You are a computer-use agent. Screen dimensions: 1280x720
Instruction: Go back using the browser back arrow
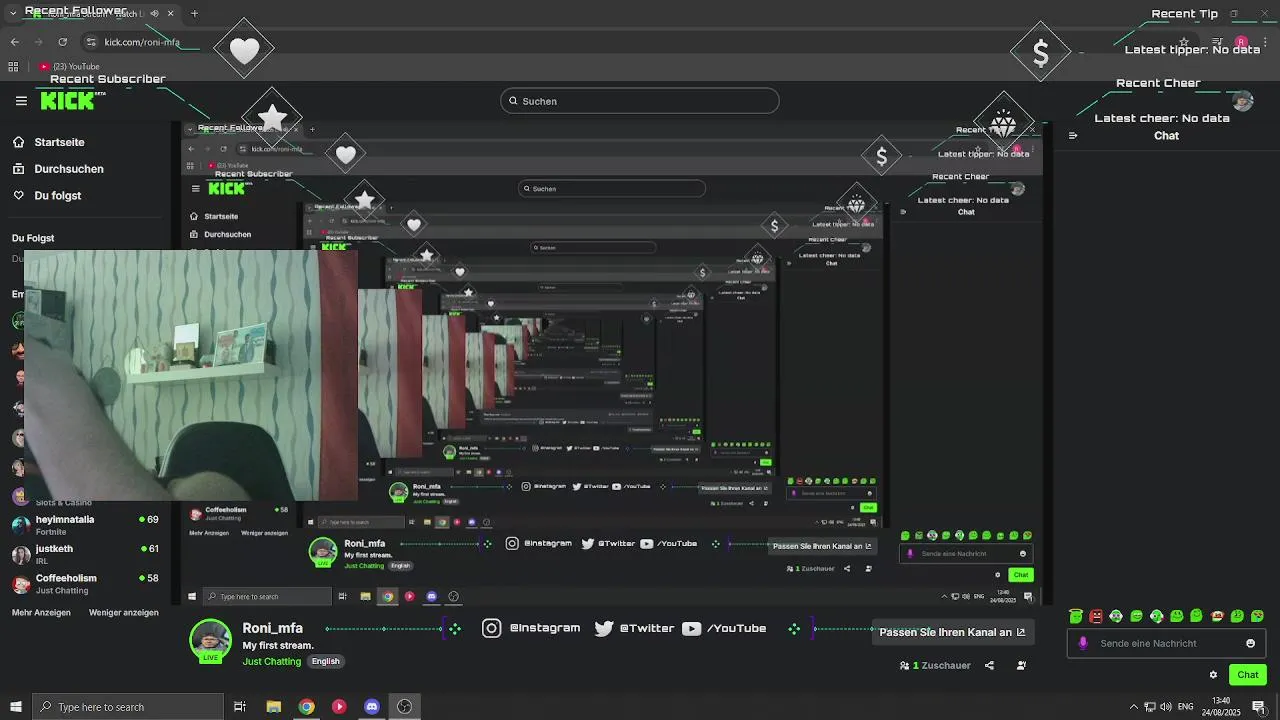pos(15,42)
